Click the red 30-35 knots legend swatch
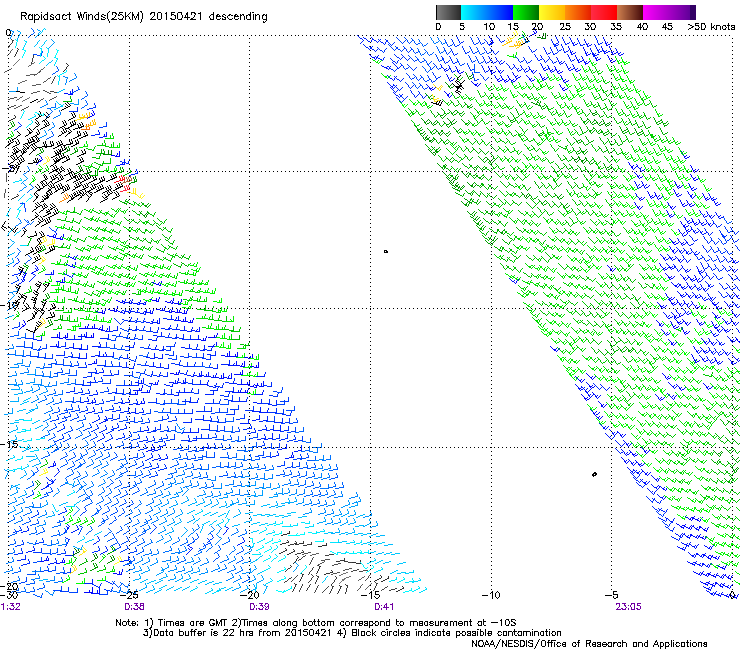This screenshot has height=650, width=740. 604,12
